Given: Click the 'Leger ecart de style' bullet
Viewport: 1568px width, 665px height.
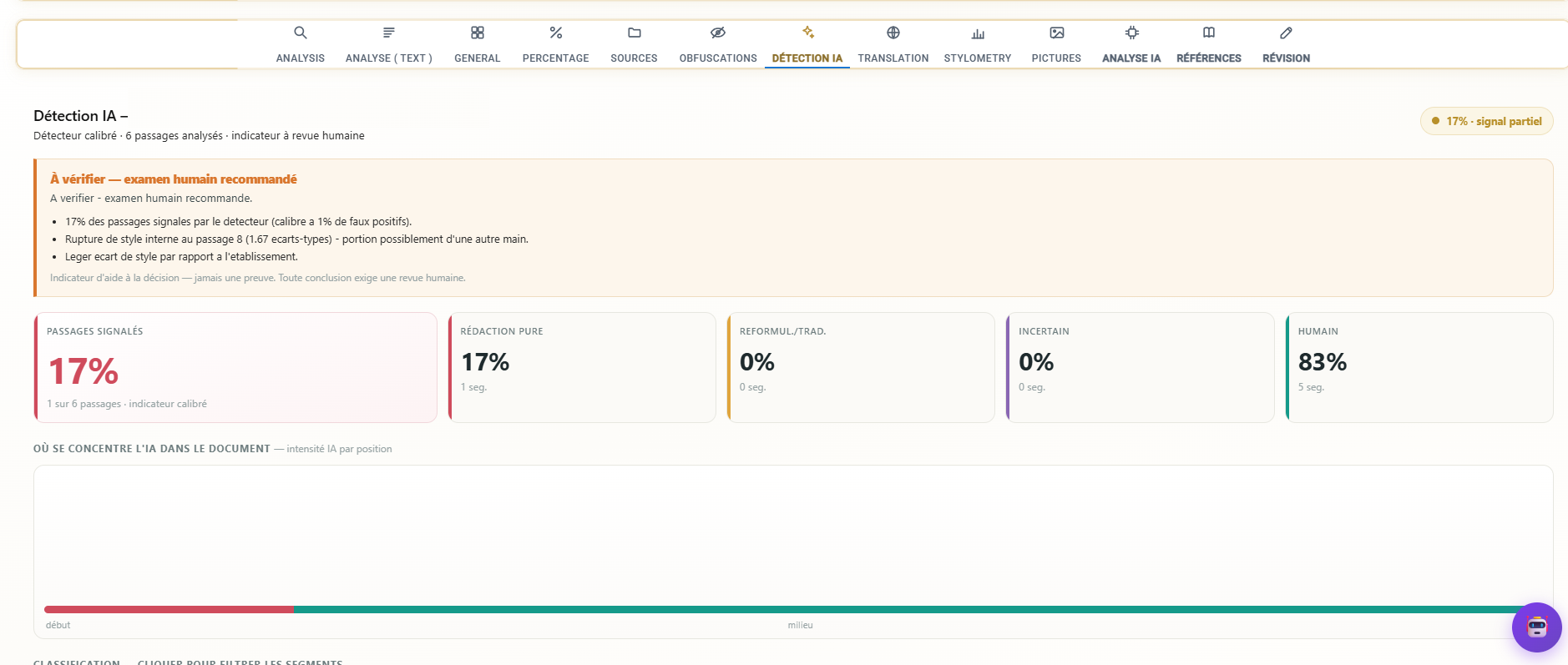Looking at the screenshot, I should point(181,257).
